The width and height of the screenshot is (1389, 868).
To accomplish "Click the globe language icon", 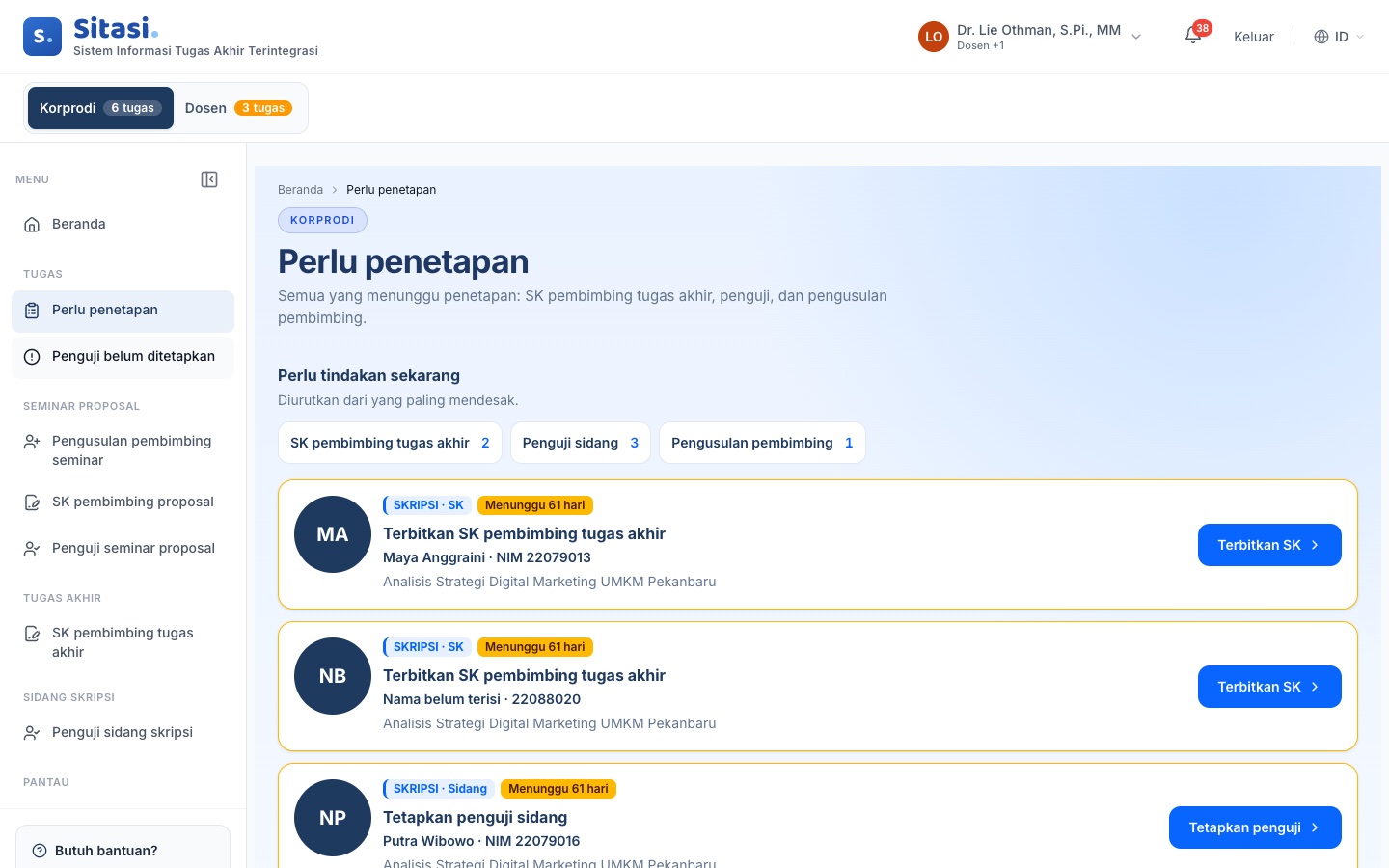I will [x=1321, y=37].
